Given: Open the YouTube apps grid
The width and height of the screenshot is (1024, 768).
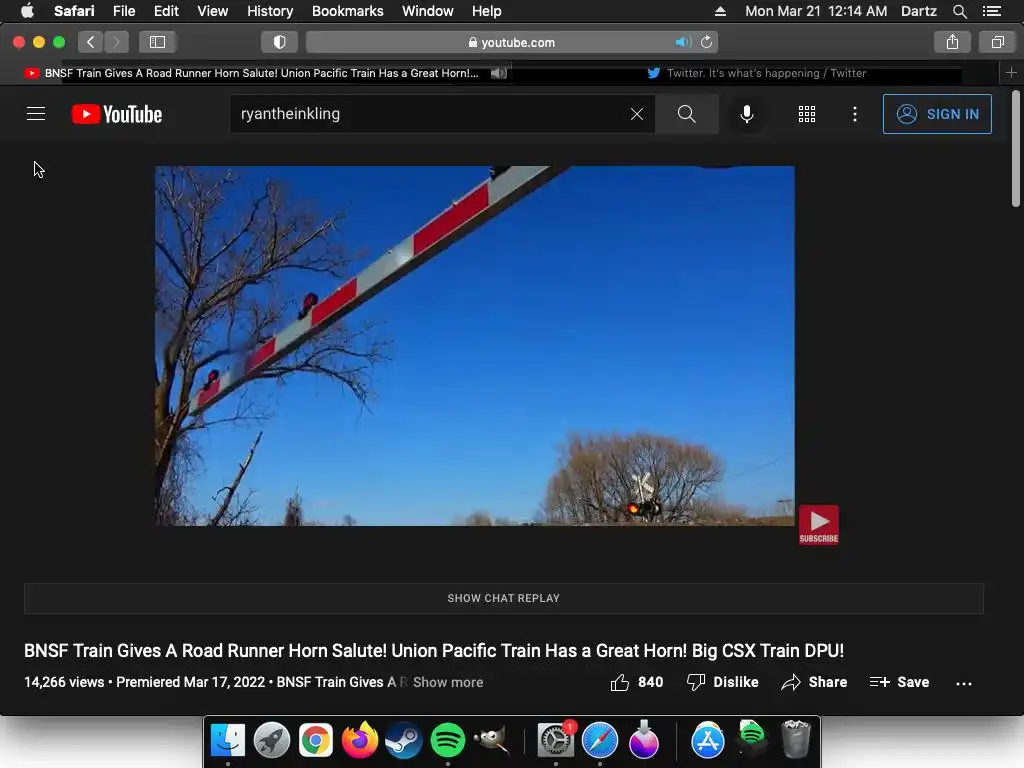Looking at the screenshot, I should pyautogui.click(x=807, y=114).
